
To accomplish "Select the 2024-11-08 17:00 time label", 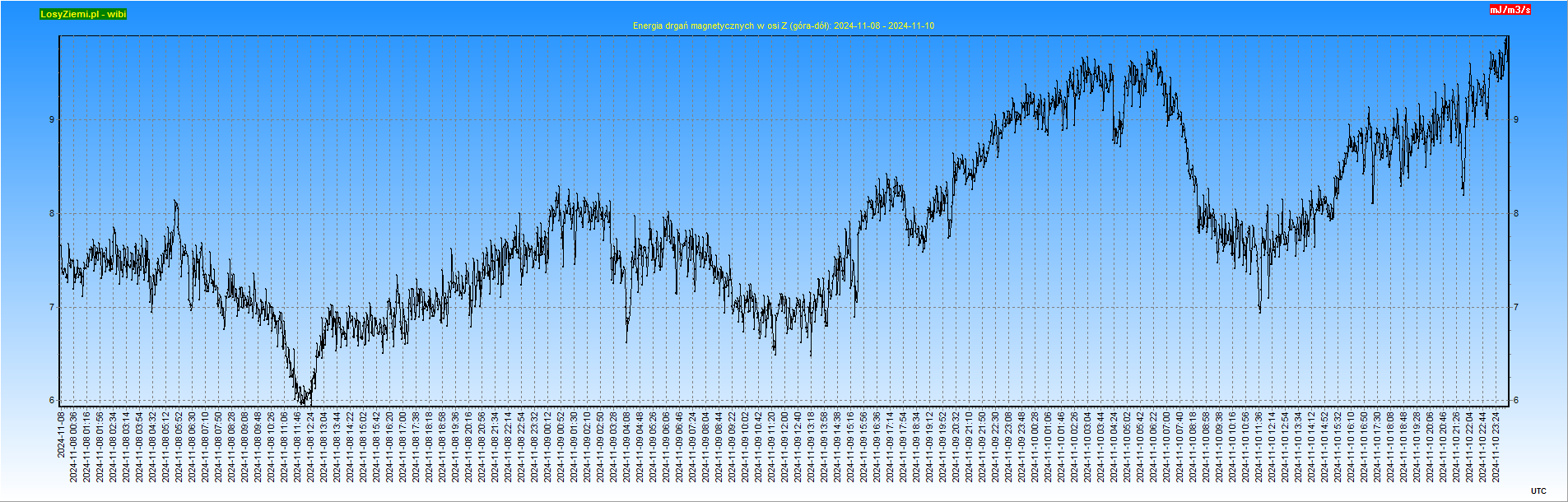I will pos(403,447).
